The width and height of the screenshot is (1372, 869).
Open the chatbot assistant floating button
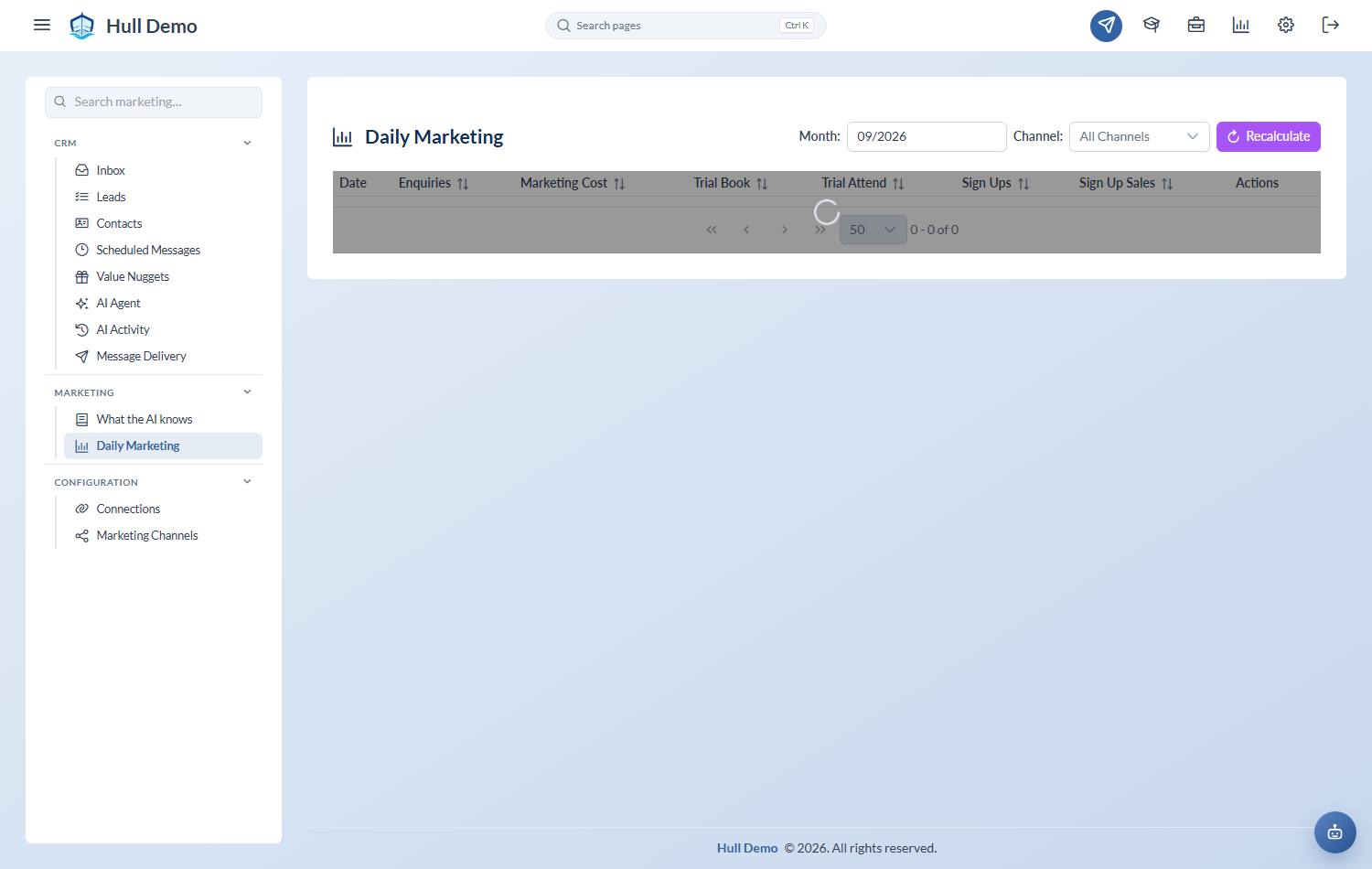tap(1334, 832)
